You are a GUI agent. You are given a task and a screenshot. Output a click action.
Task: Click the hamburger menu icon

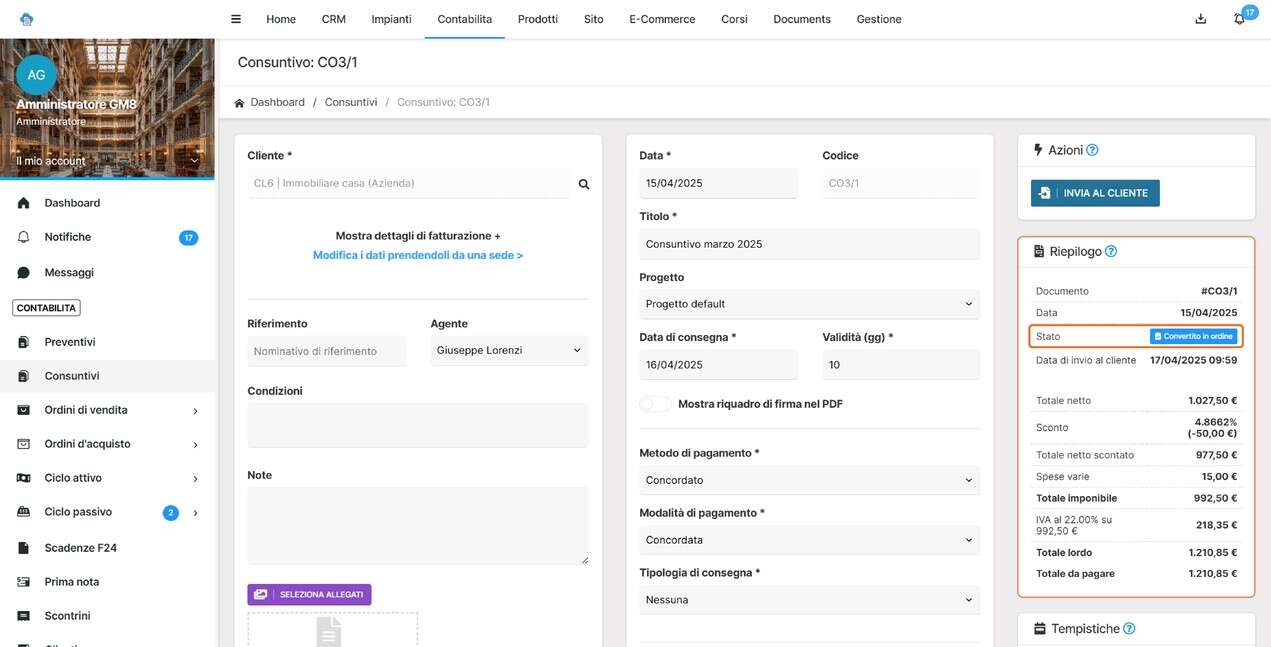click(236, 19)
